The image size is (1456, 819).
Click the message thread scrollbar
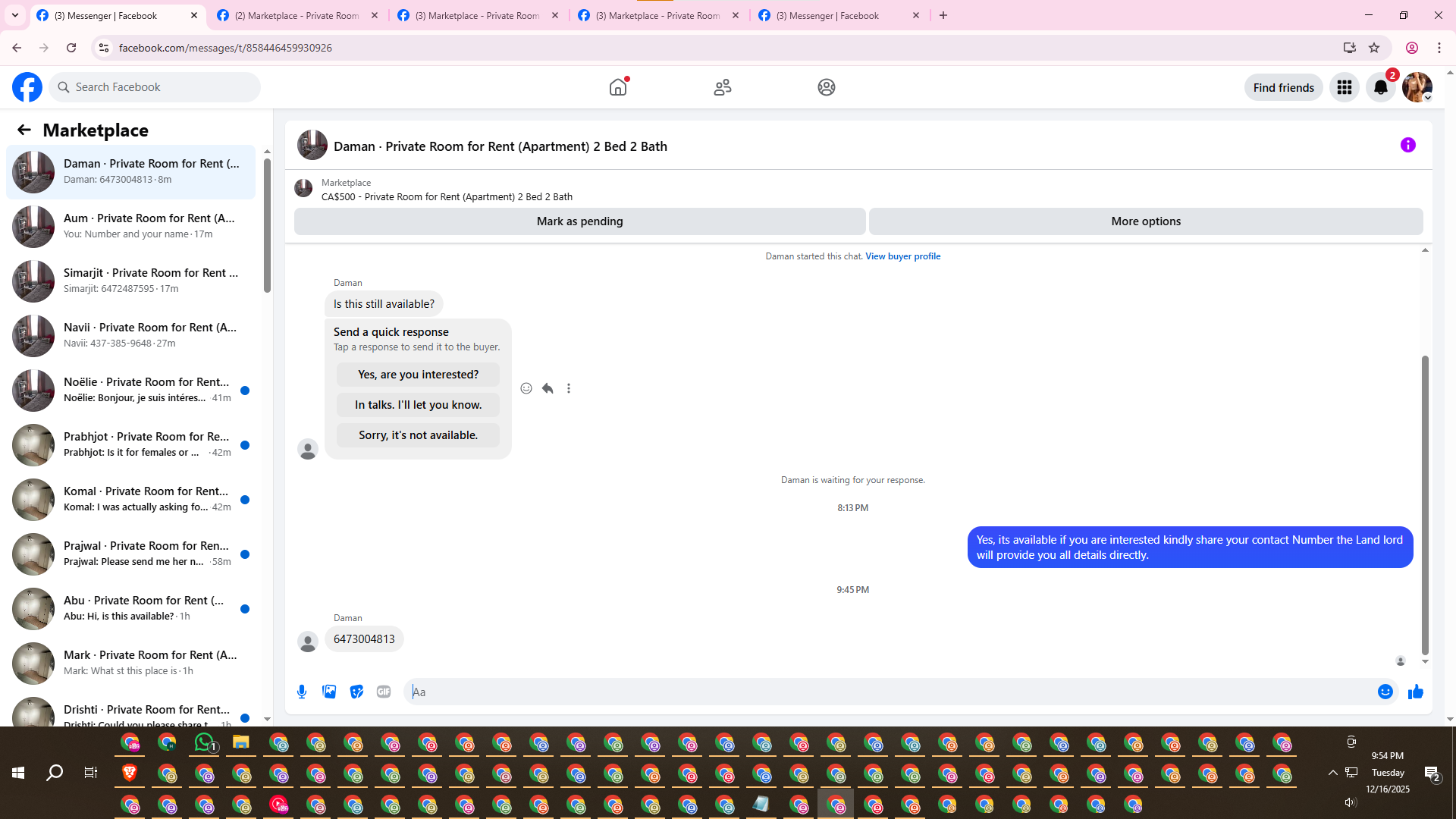click(1425, 504)
